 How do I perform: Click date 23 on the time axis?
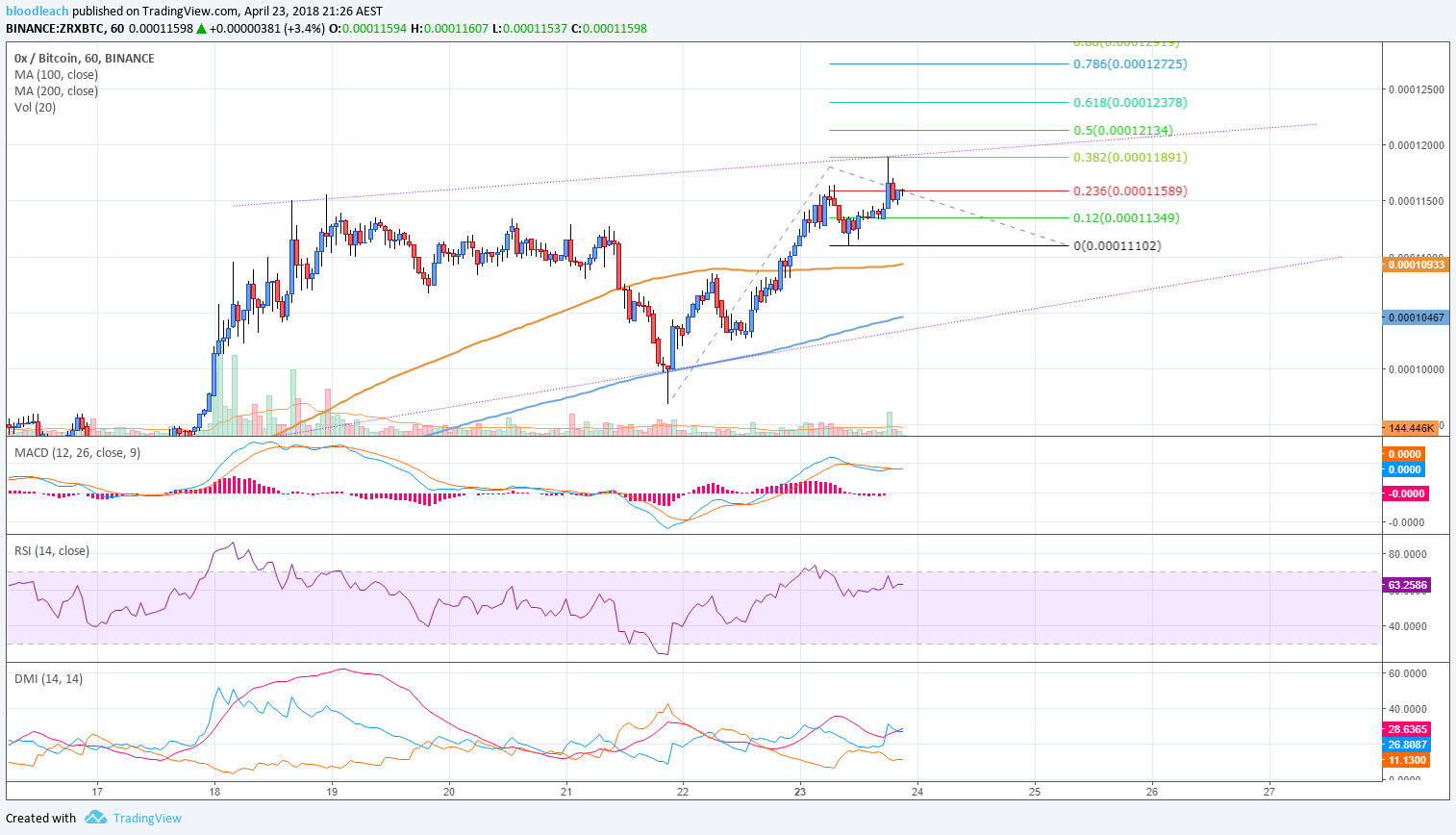(x=800, y=791)
